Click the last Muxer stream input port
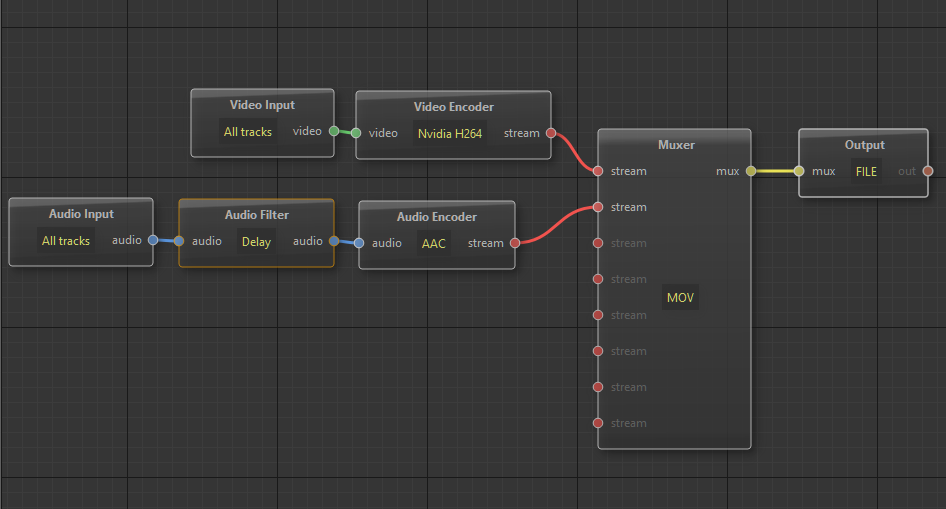Image resolution: width=946 pixels, height=509 pixels. click(x=598, y=423)
